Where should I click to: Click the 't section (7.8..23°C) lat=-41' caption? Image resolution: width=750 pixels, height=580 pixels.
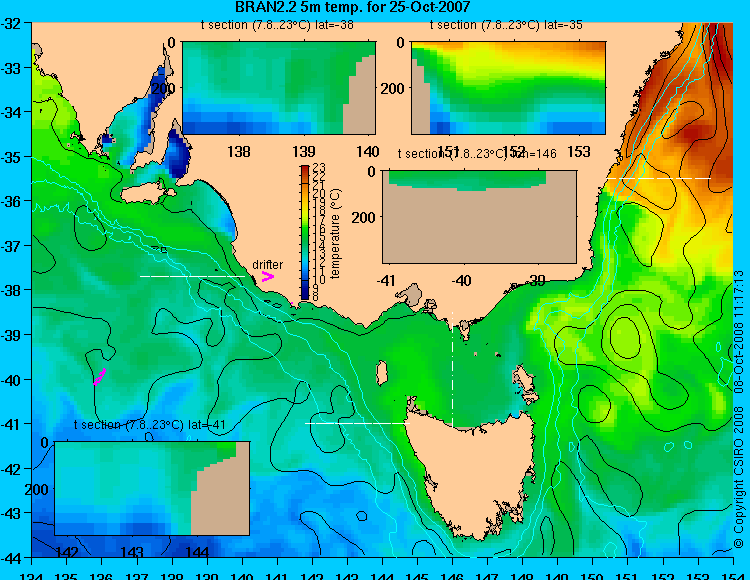pyautogui.click(x=150, y=425)
